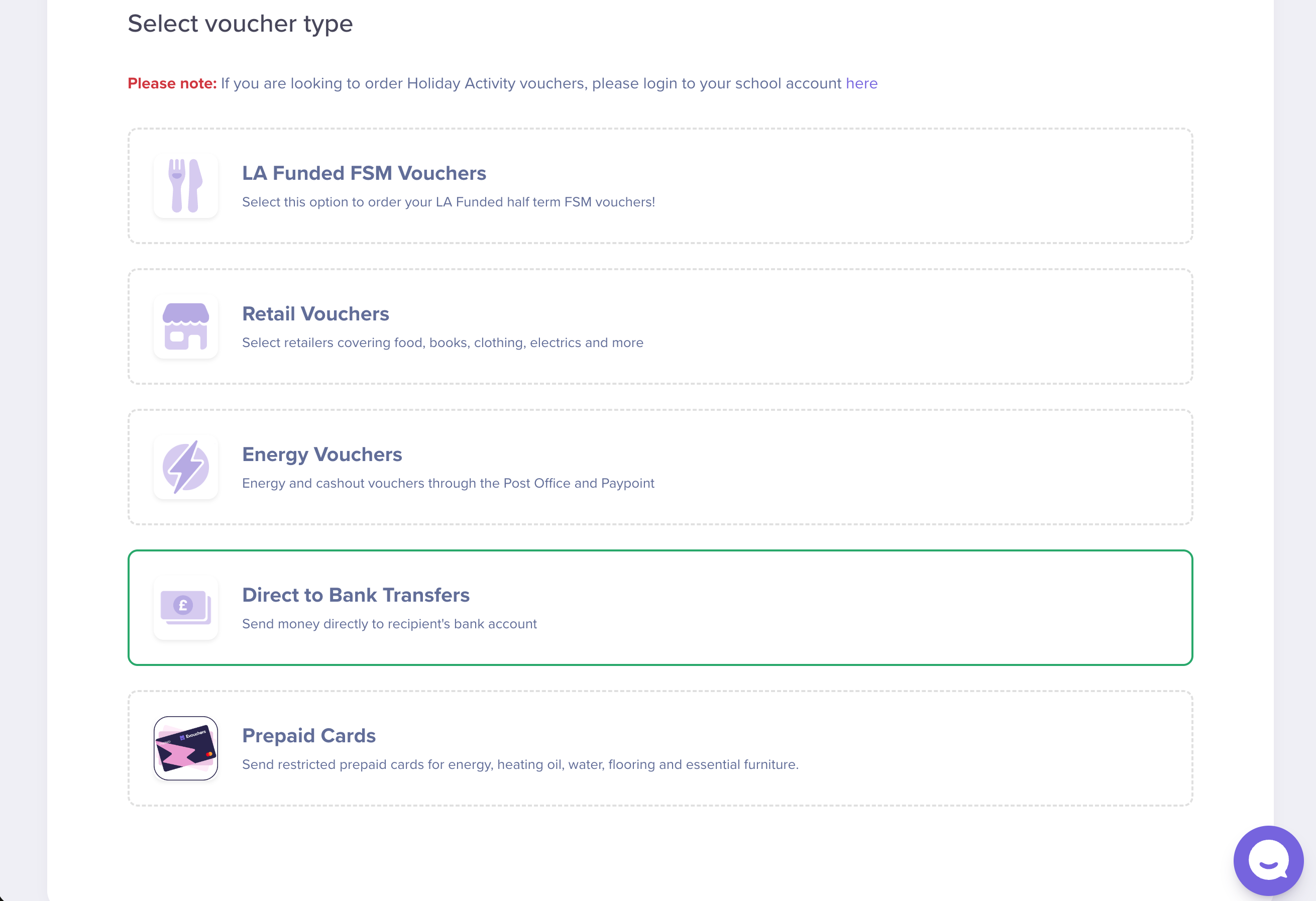Click the retail shop storefront icon
The height and width of the screenshot is (901, 1316).
pos(186,327)
